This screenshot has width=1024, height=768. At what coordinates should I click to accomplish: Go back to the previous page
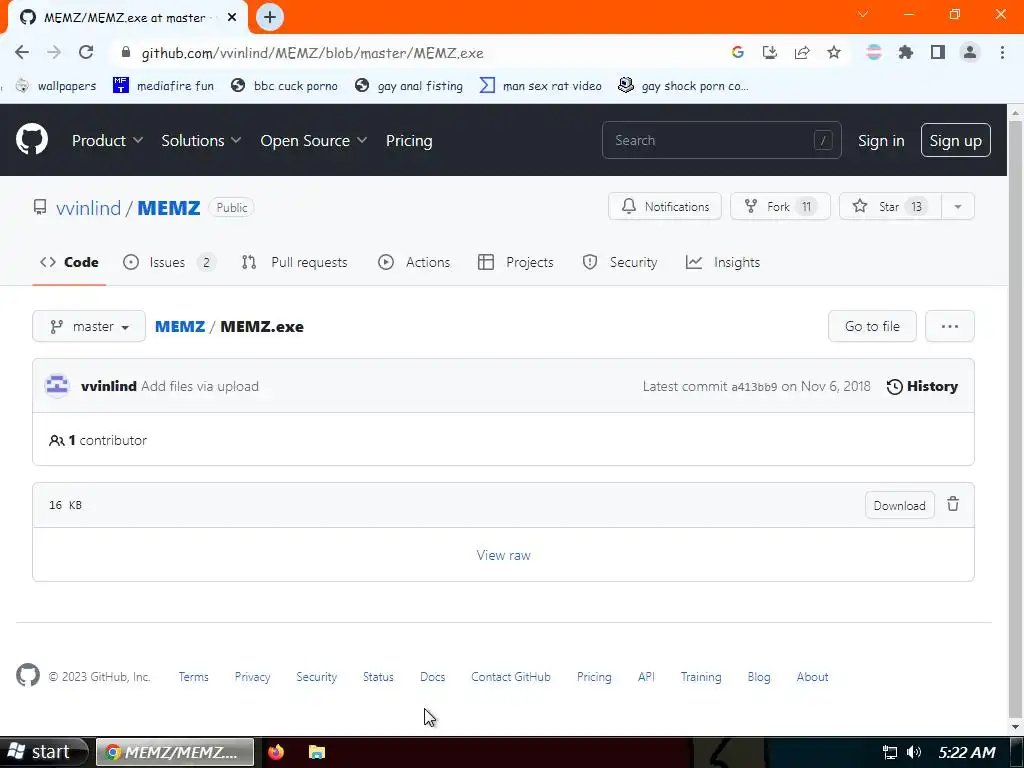[x=22, y=53]
